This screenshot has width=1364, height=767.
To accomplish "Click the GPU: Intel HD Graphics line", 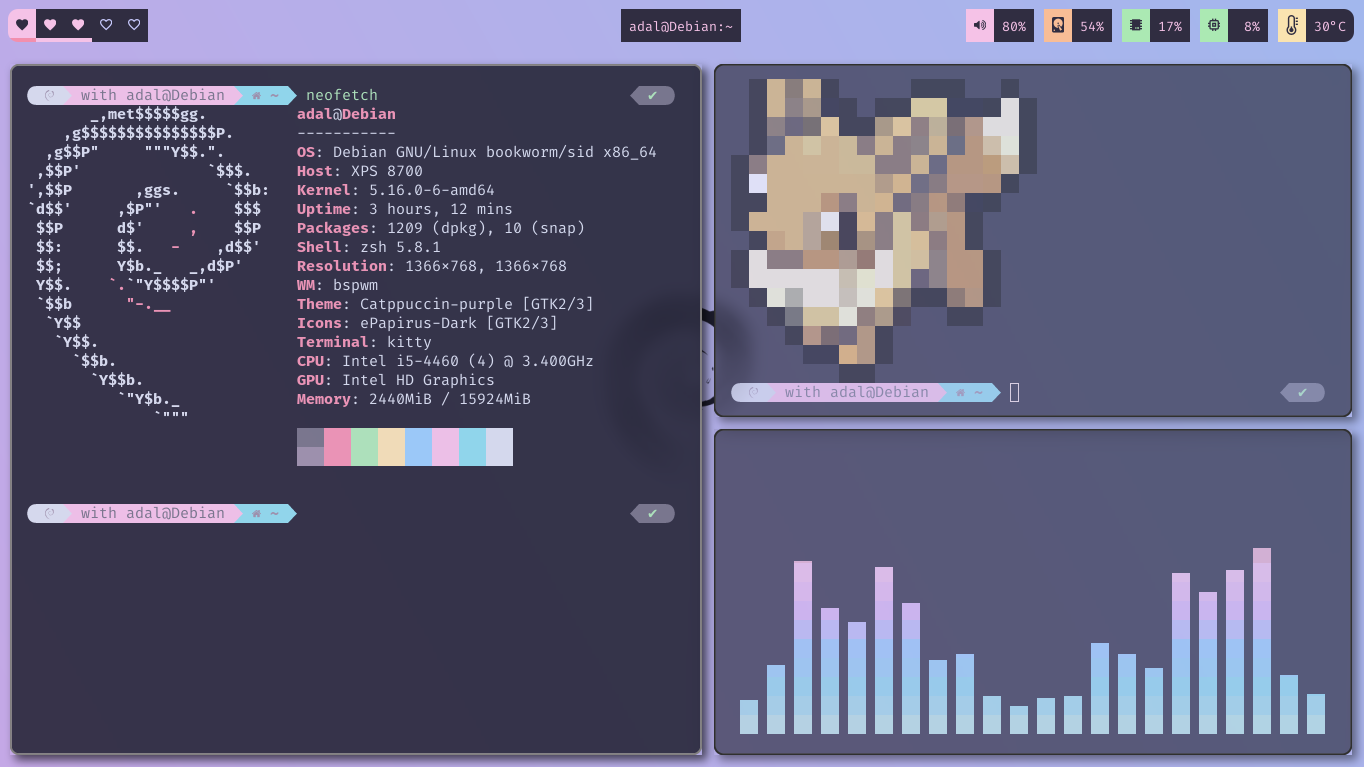I will click(x=396, y=380).
